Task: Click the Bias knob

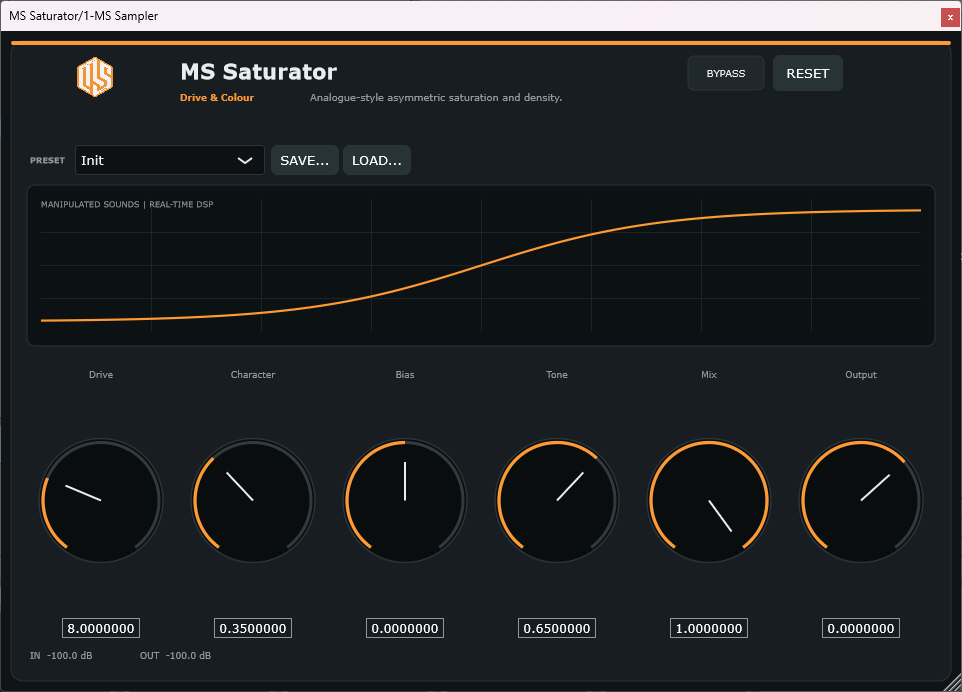Action: click(405, 501)
